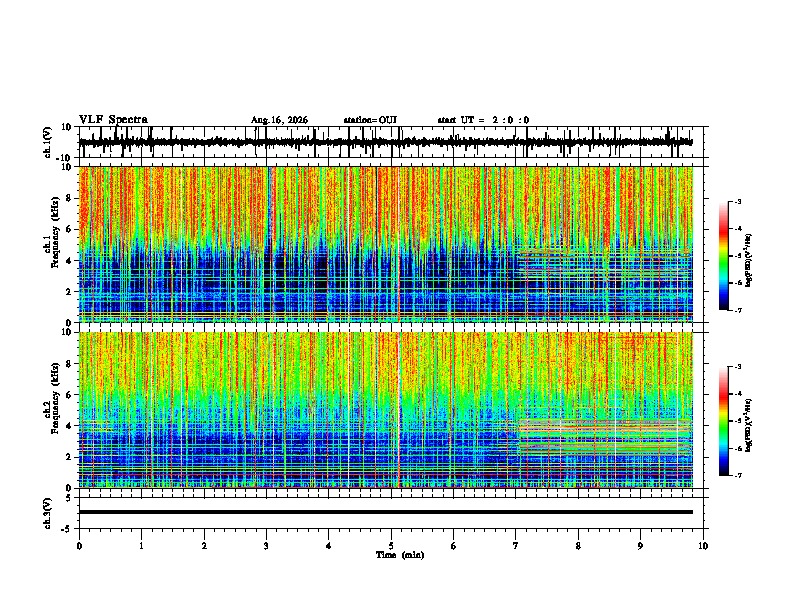Click the thick black ch.3 trace line
Viewport: 792px width, 612px height.
(385, 512)
